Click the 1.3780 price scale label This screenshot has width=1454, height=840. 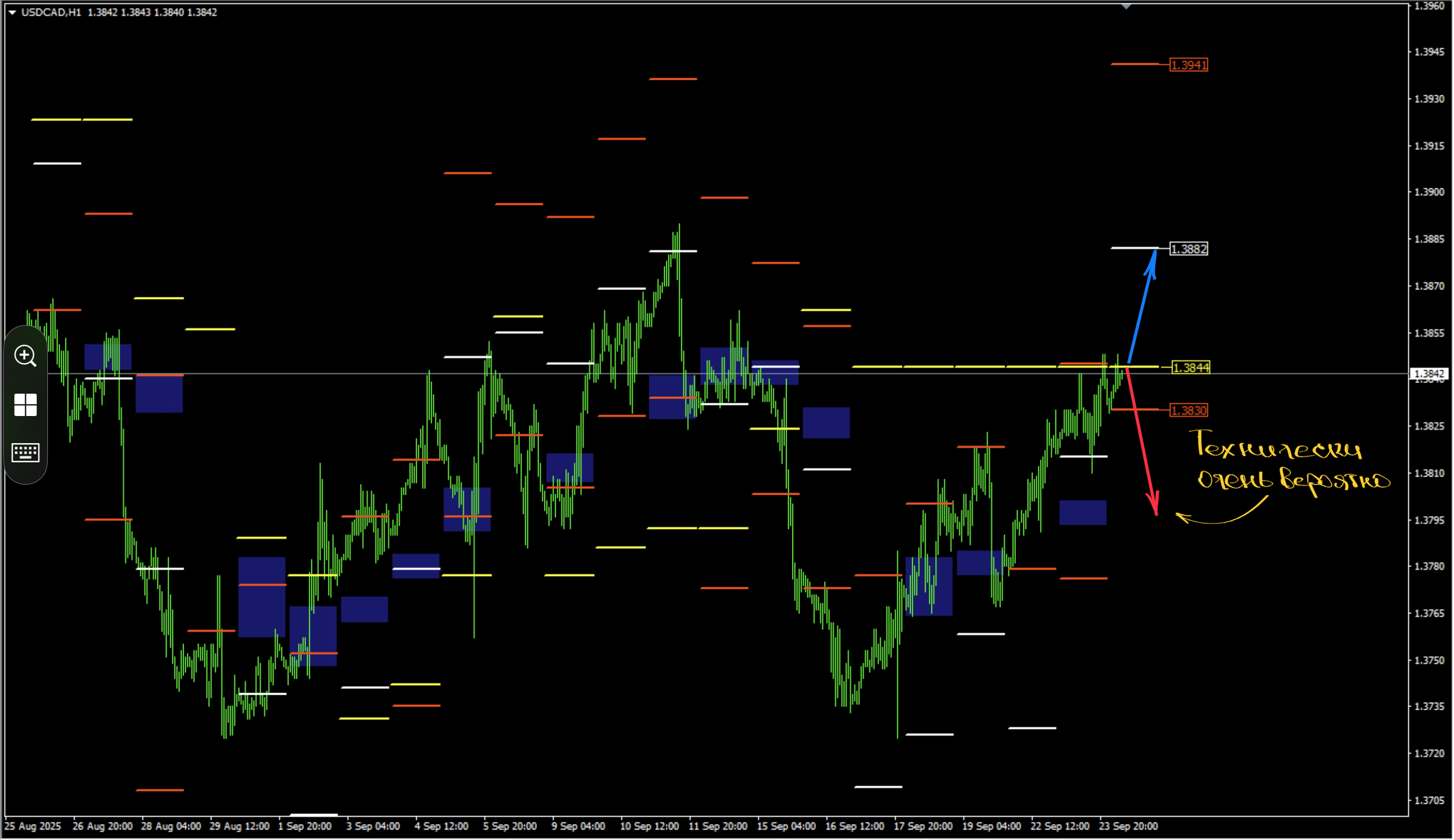[1430, 567]
